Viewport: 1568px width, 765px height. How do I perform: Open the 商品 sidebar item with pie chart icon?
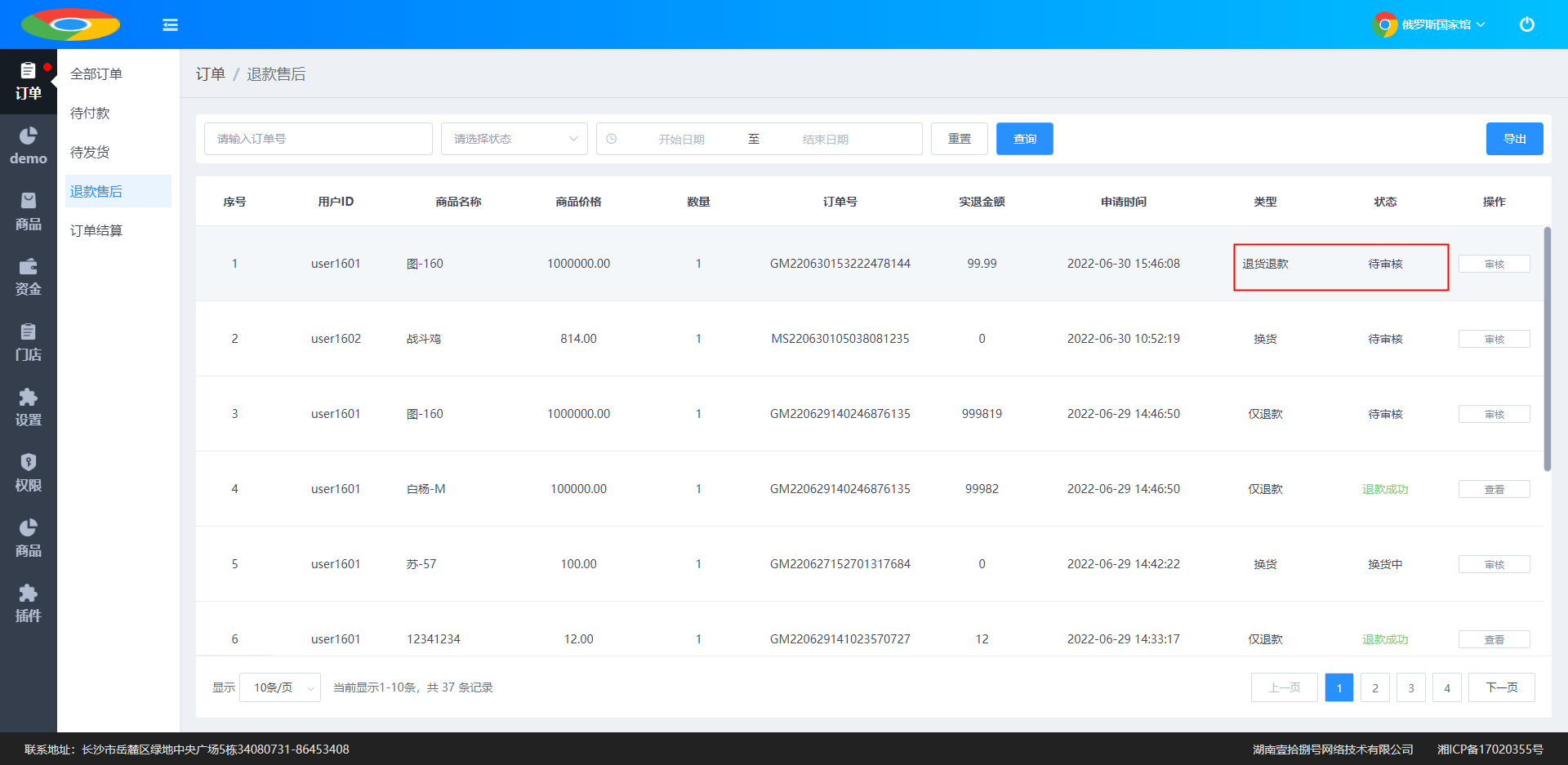point(29,539)
